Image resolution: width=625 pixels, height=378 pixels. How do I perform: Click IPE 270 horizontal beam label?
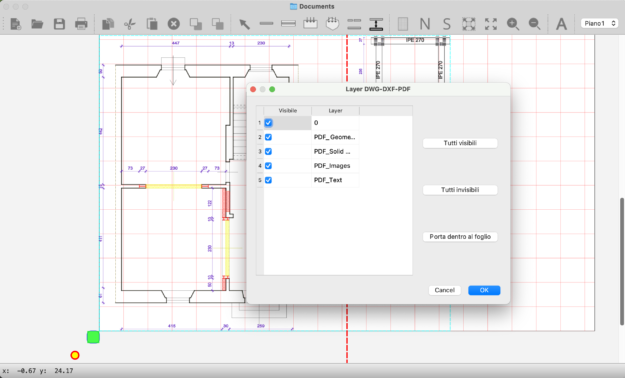(415, 40)
